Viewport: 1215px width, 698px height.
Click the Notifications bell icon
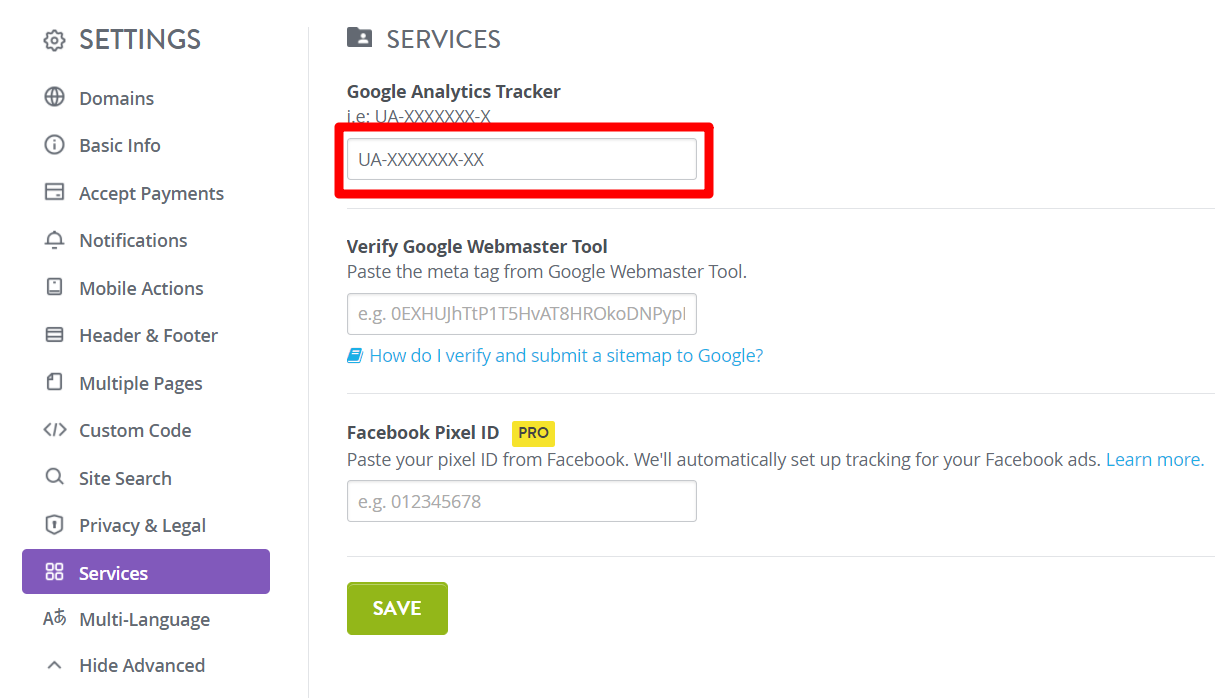[54, 240]
